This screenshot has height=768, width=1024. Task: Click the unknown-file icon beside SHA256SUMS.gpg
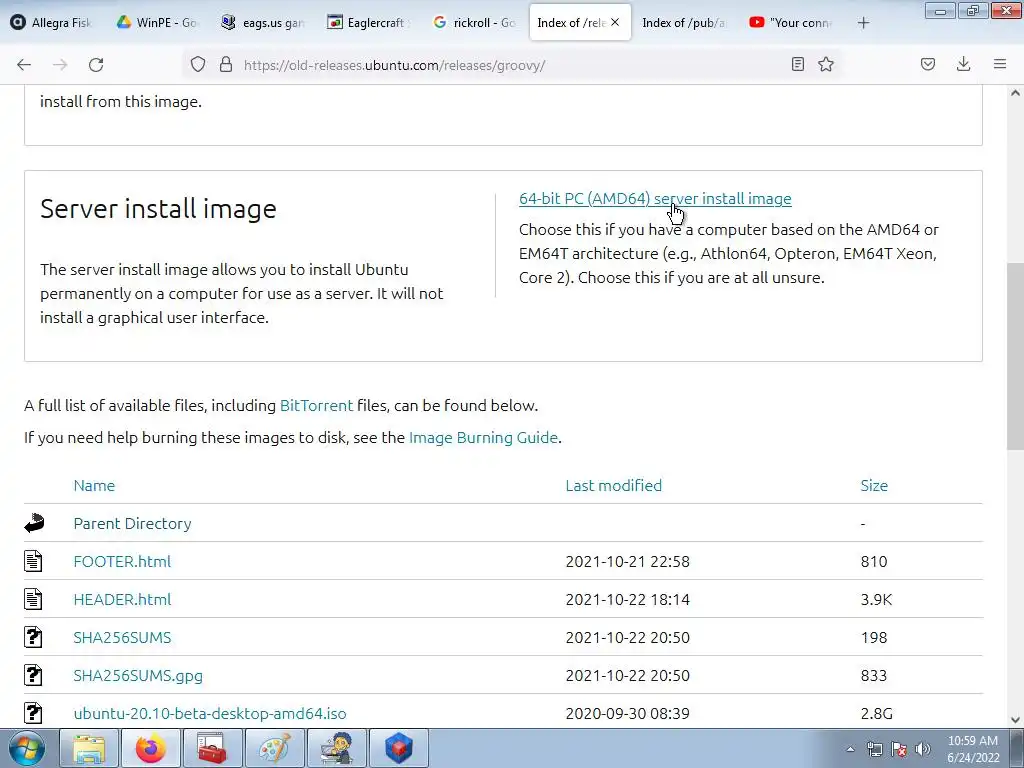tap(33, 675)
